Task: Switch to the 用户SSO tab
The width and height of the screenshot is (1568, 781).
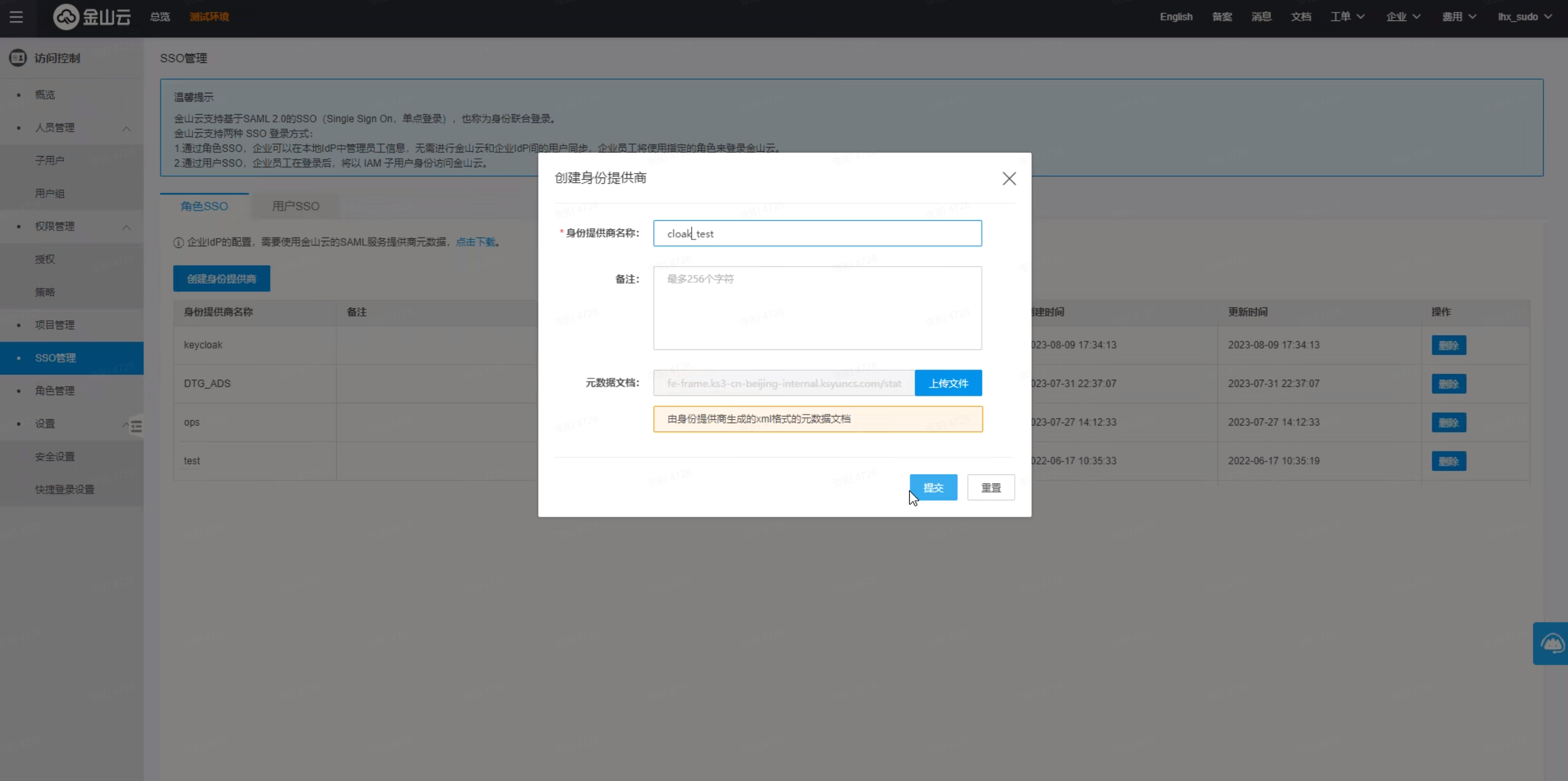Action: coord(295,206)
